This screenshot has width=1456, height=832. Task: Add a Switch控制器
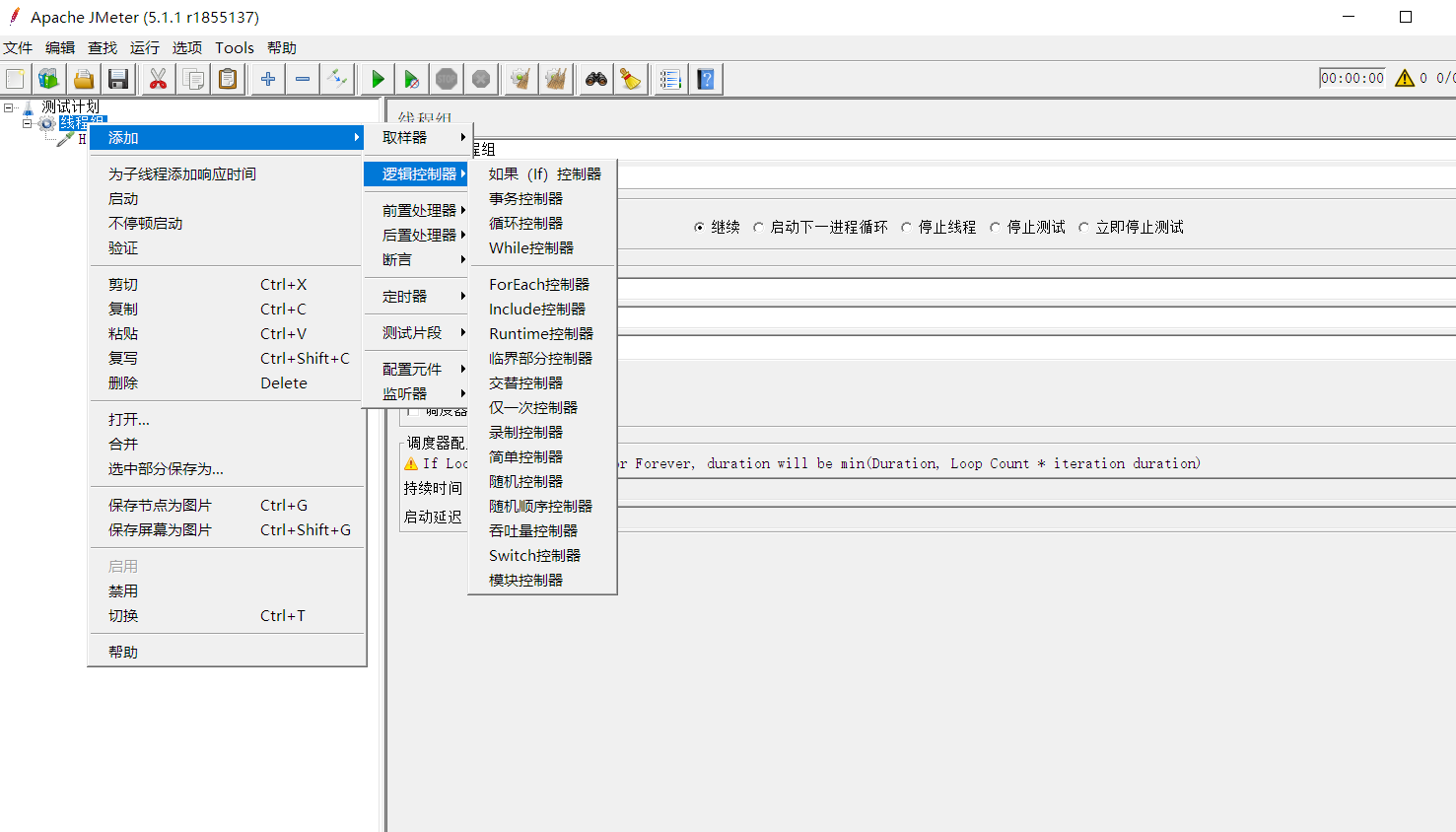coord(543,555)
